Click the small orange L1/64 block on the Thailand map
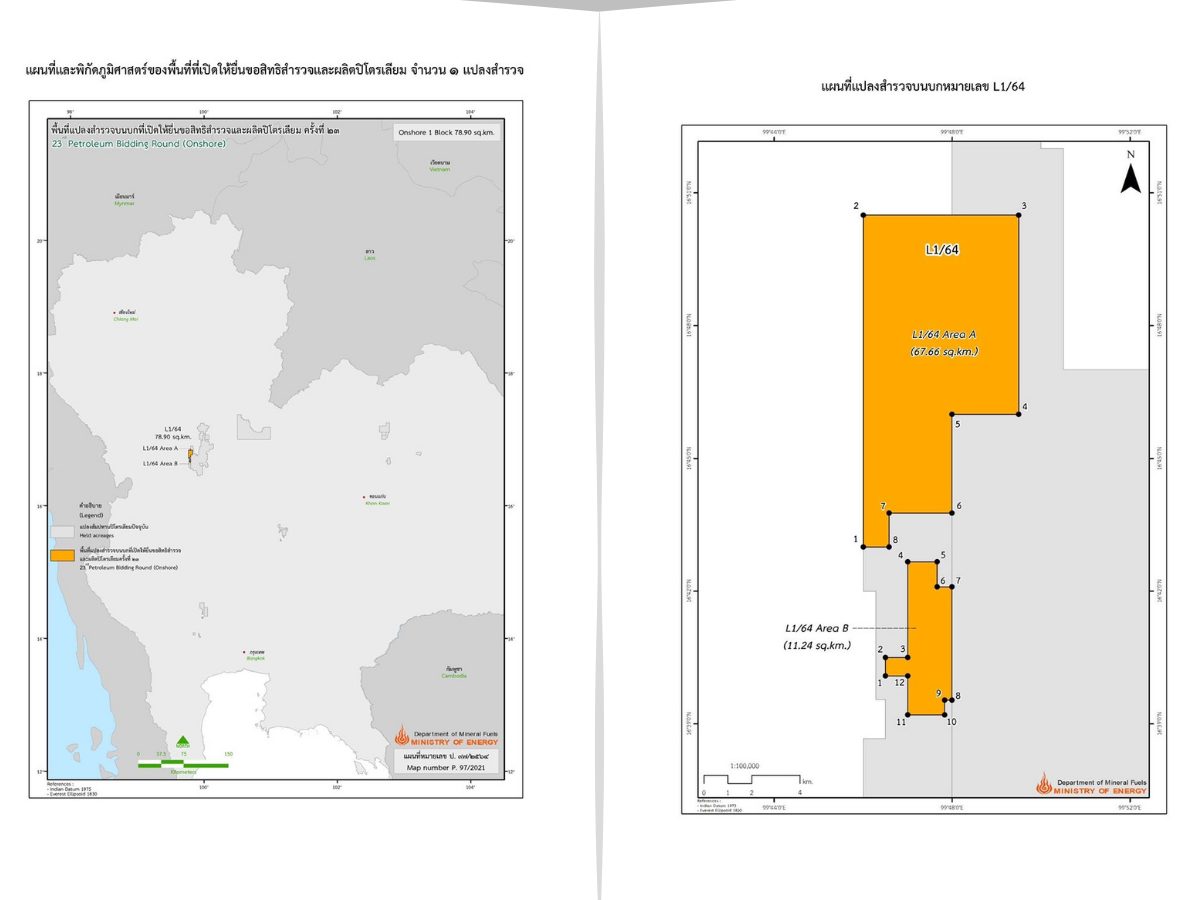 tap(190, 454)
